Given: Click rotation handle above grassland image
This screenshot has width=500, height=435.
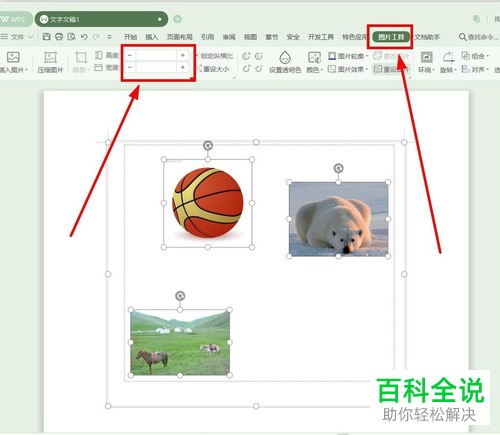Looking at the screenshot, I should tap(180, 296).
